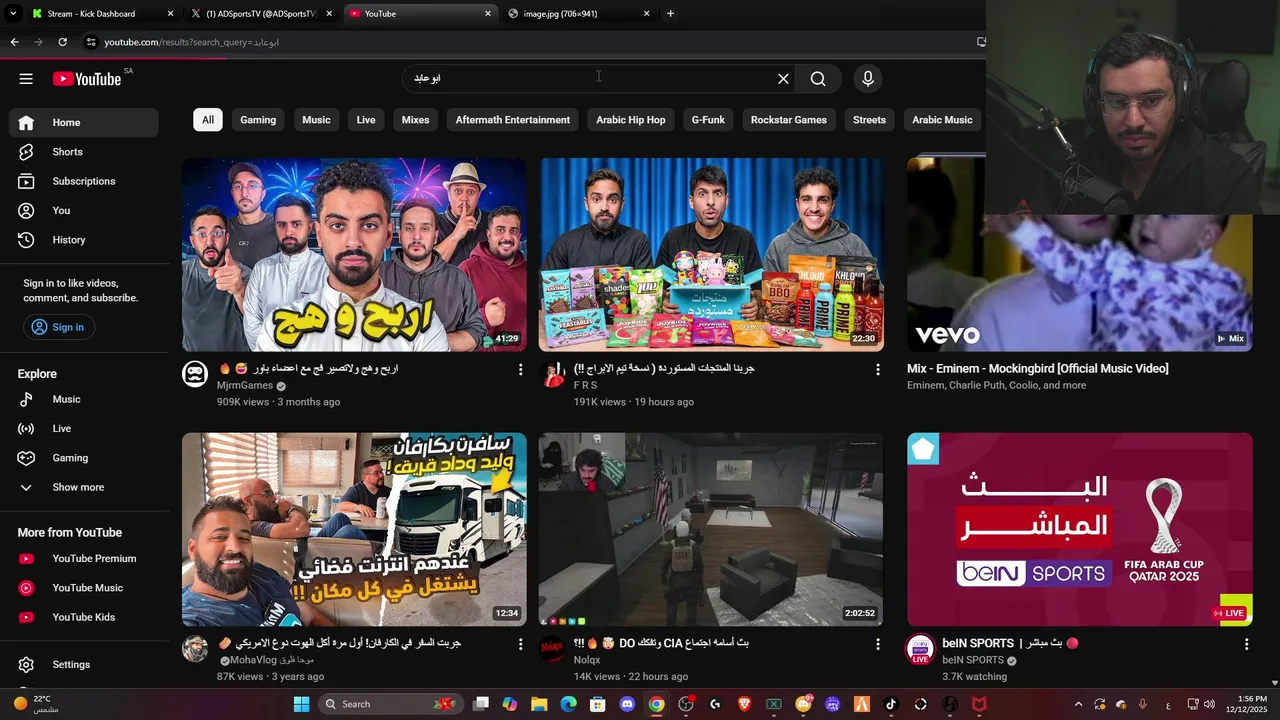Go back with browser back arrow
The image size is (1280, 720).
pos(14,42)
